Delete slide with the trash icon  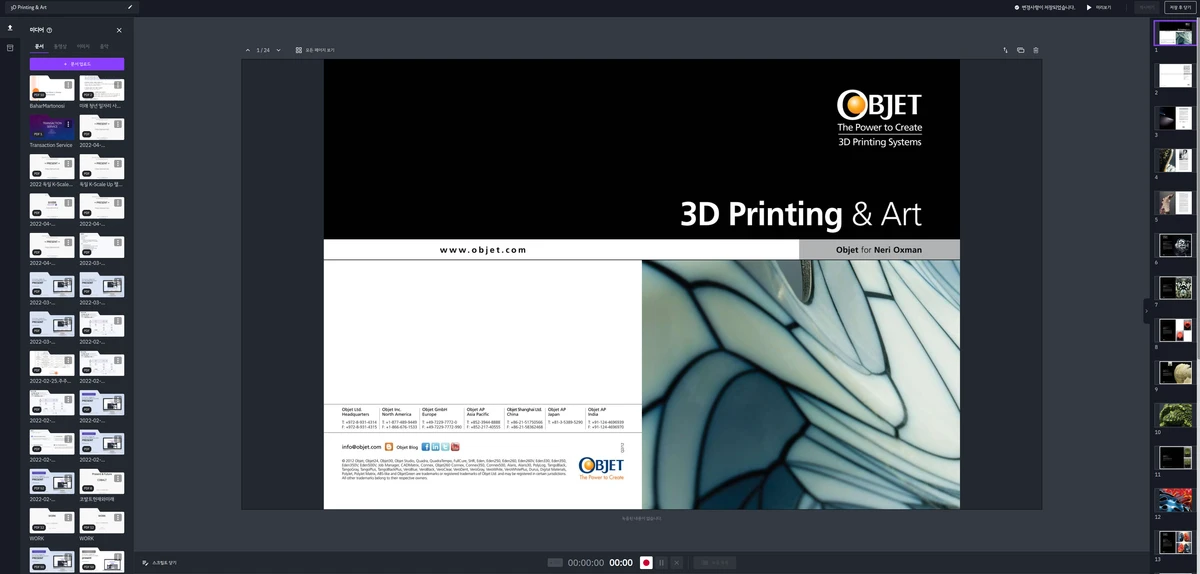coord(1036,50)
